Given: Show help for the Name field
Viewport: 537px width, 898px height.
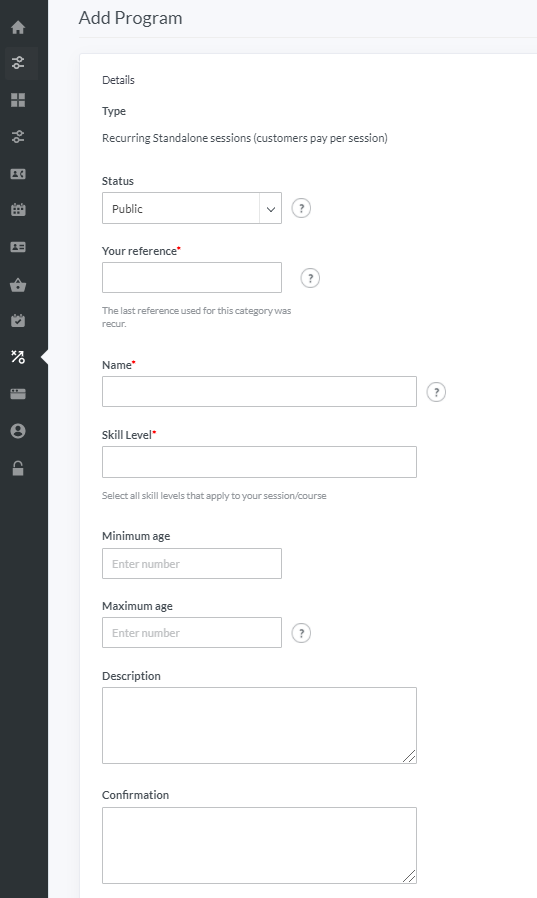Looking at the screenshot, I should [436, 392].
